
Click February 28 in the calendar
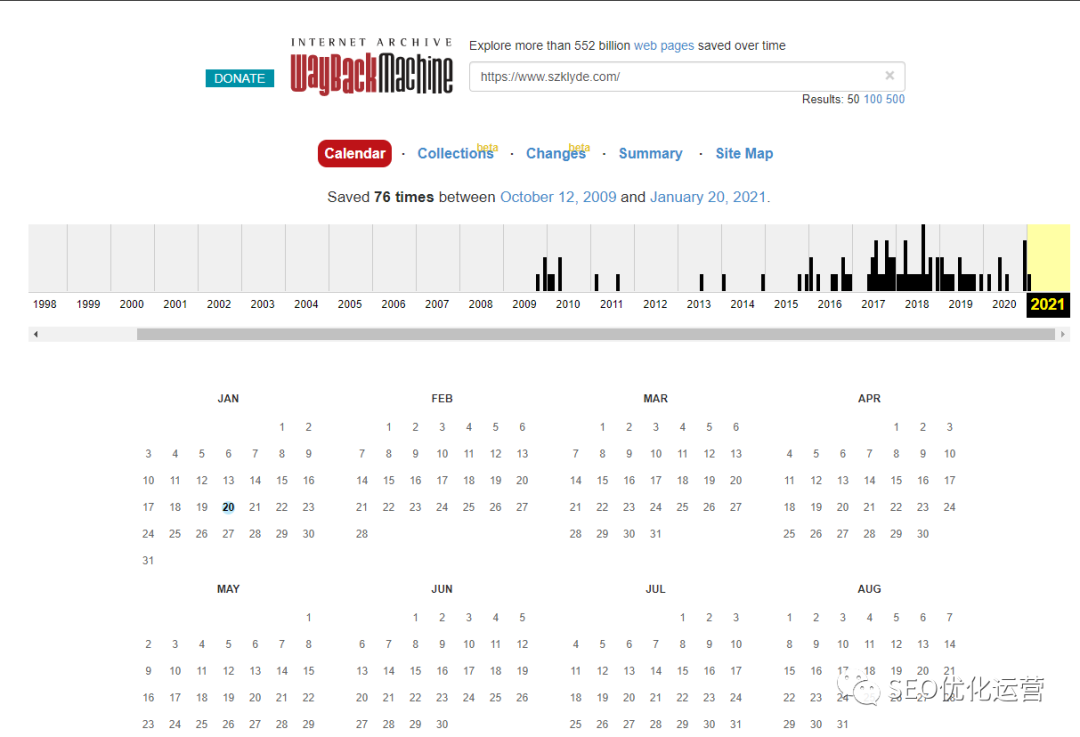tap(362, 534)
